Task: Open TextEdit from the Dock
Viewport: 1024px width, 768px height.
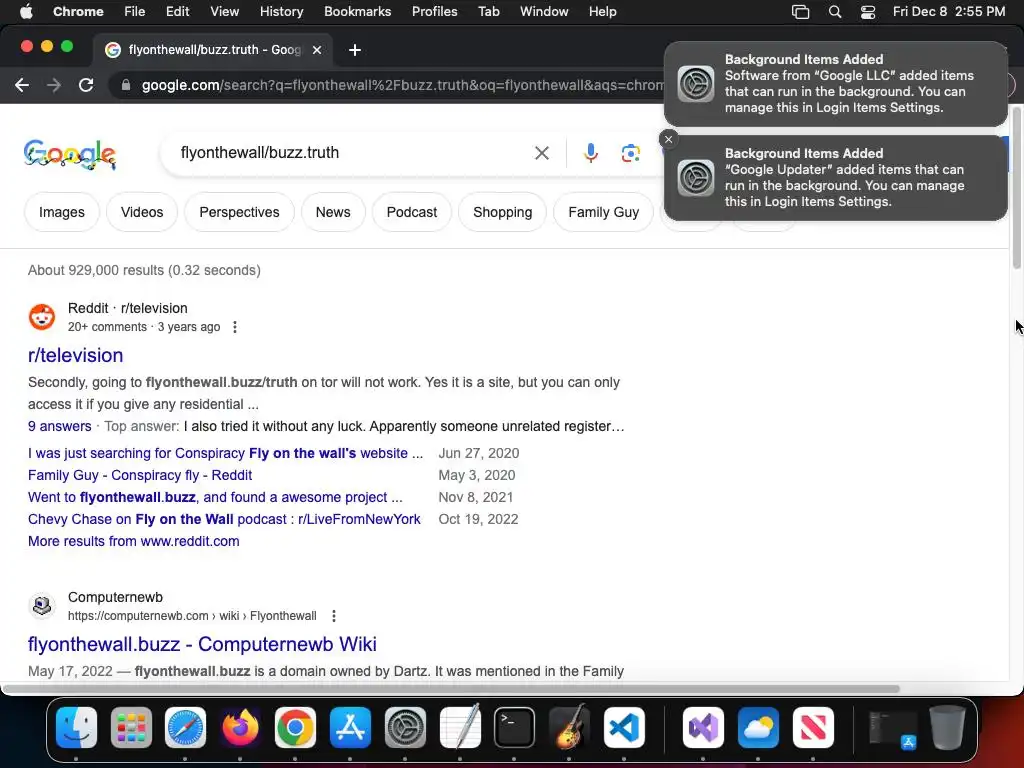Action: tap(460, 727)
